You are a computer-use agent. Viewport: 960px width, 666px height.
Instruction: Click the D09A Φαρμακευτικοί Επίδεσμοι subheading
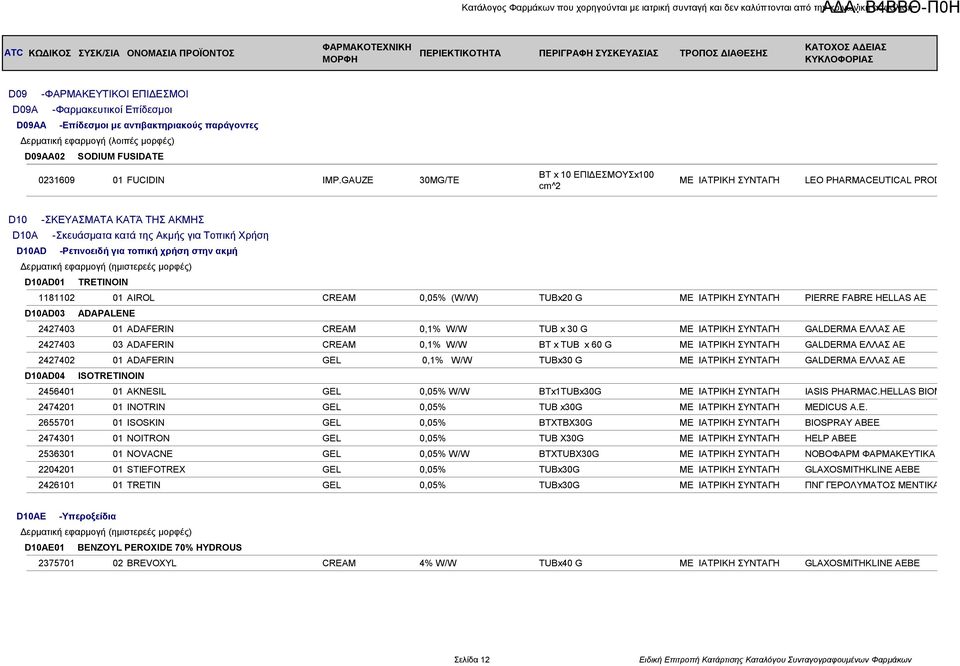click(92, 110)
